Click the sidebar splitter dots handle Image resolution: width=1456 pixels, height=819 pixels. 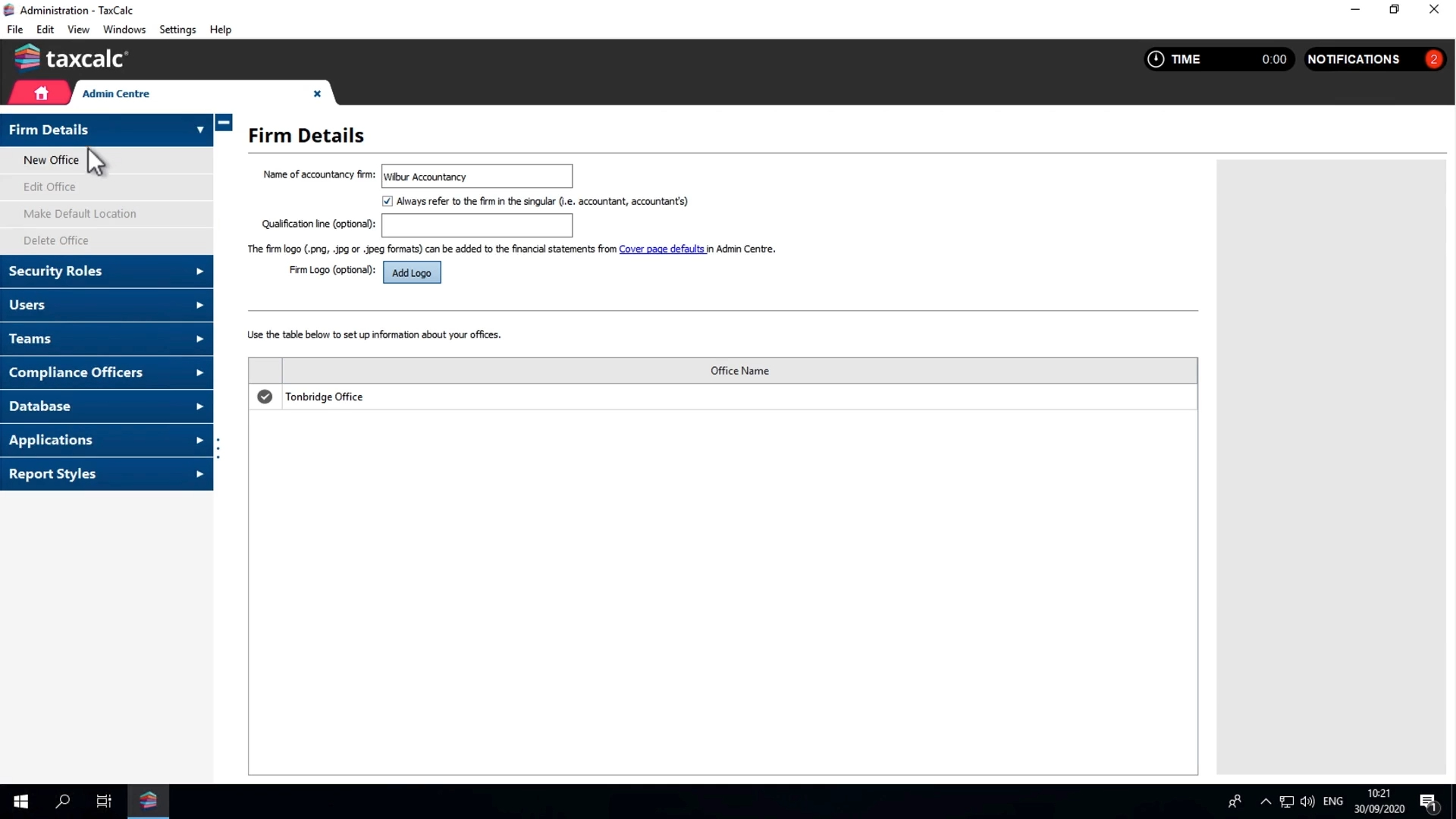(x=218, y=448)
